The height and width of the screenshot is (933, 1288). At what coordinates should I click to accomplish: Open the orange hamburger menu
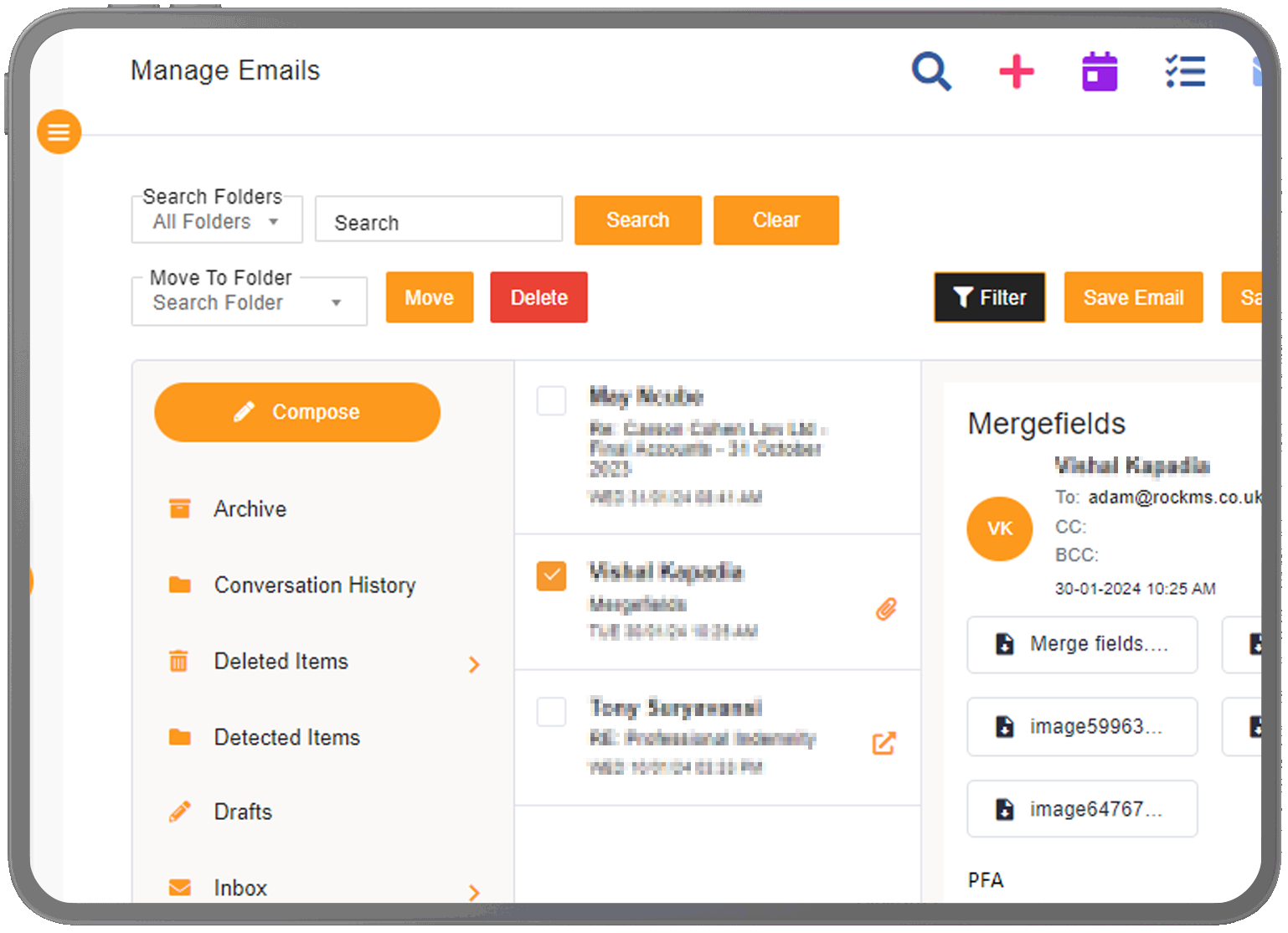[x=59, y=131]
